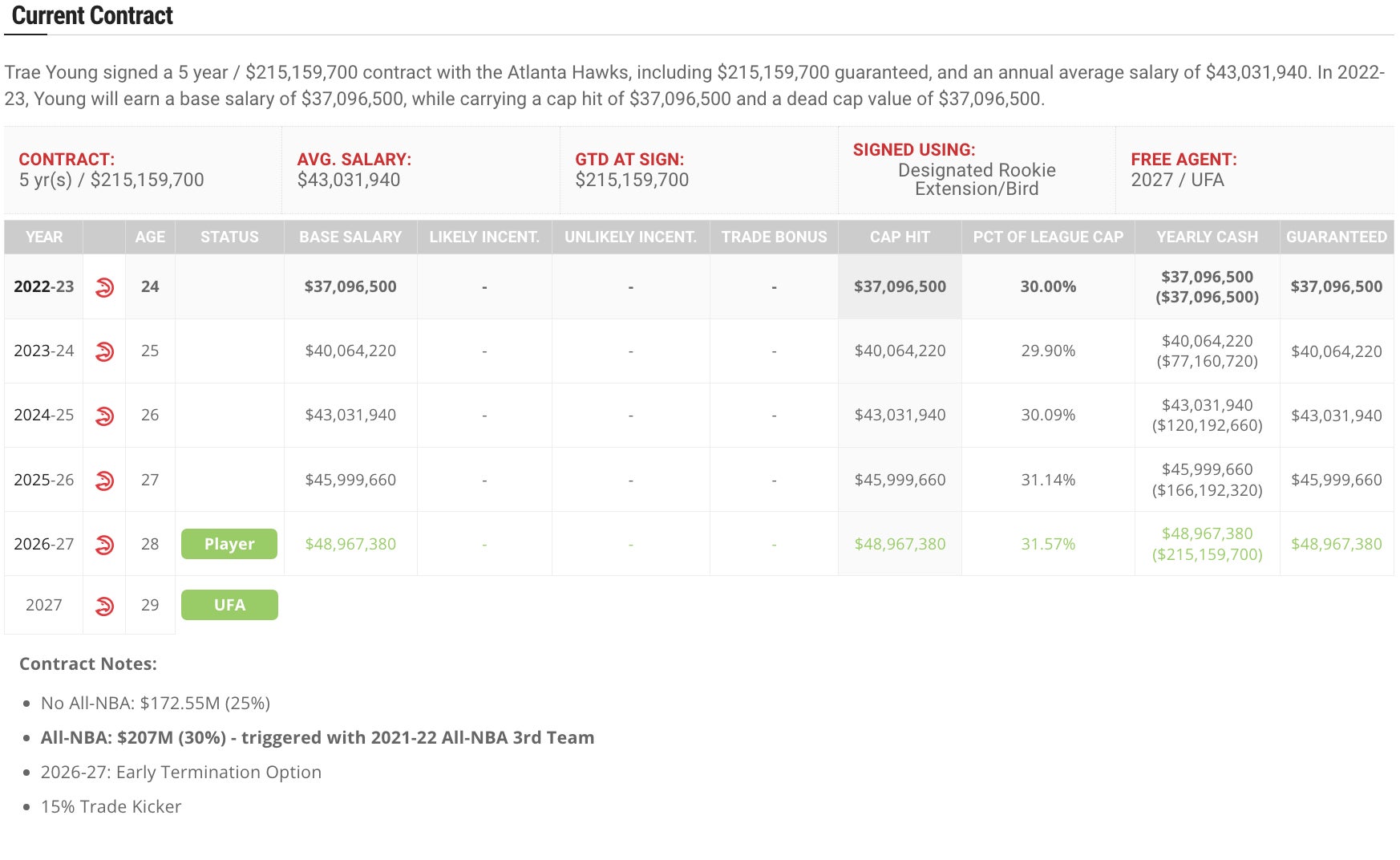This screenshot has height=860, width=1400.
Task: Click the Hawks logo in the 2025-26 row
Action: (x=104, y=480)
